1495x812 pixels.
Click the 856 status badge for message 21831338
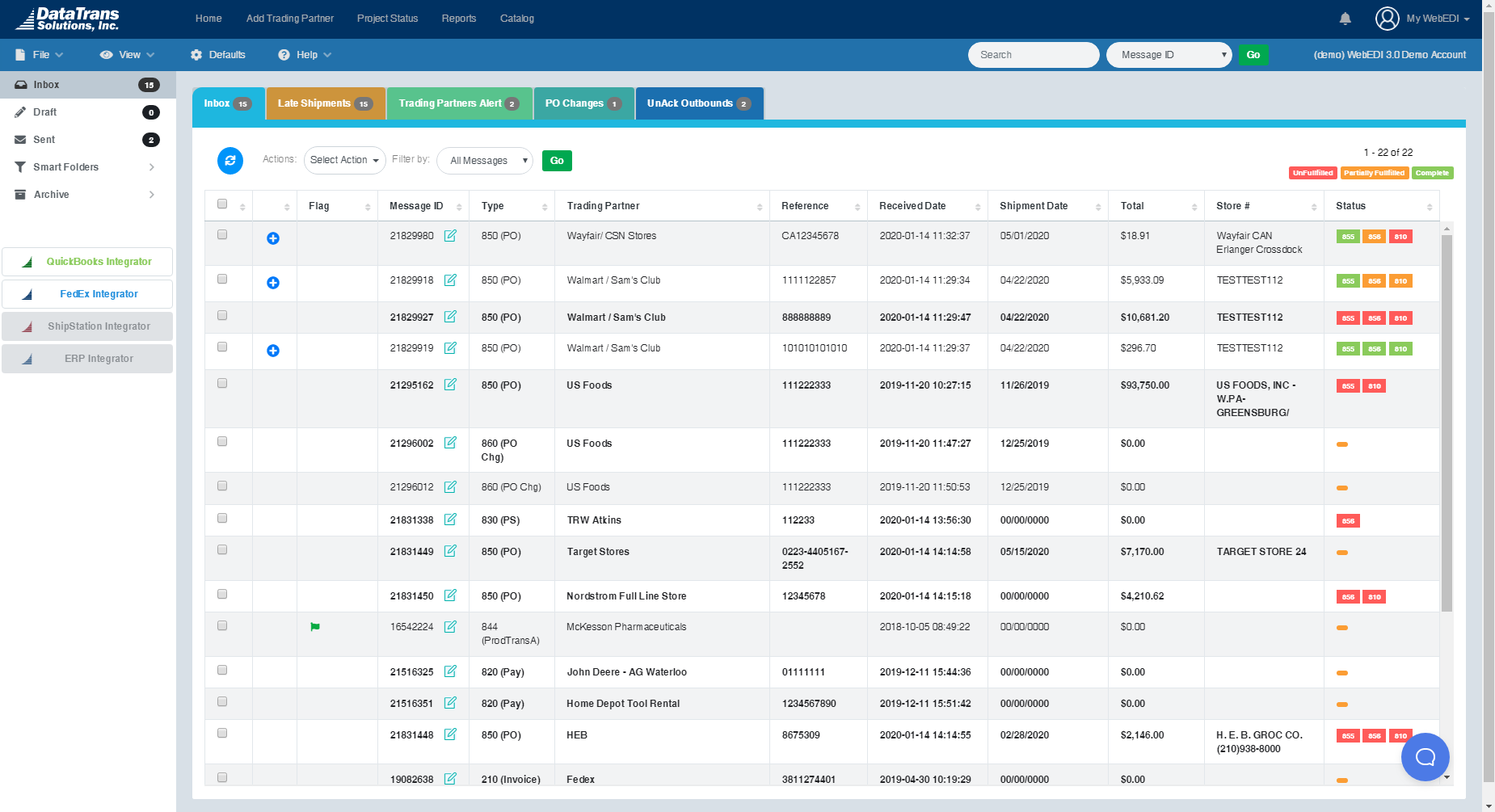(1348, 521)
